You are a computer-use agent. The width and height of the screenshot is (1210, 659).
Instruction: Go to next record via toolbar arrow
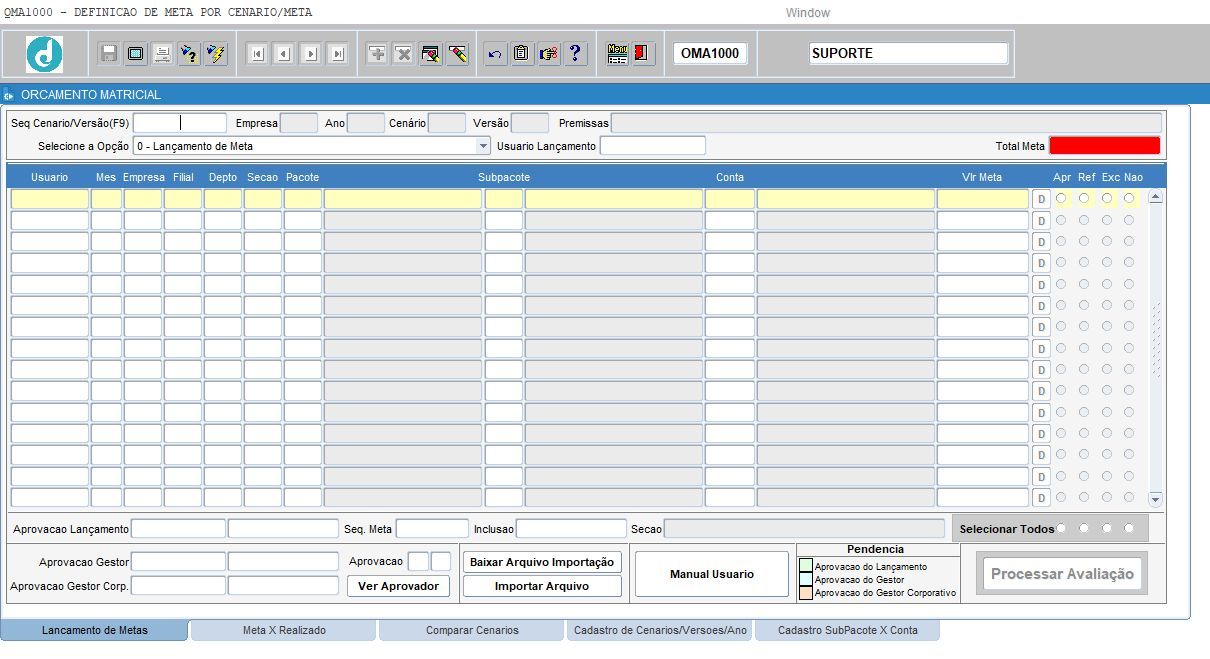(311, 54)
